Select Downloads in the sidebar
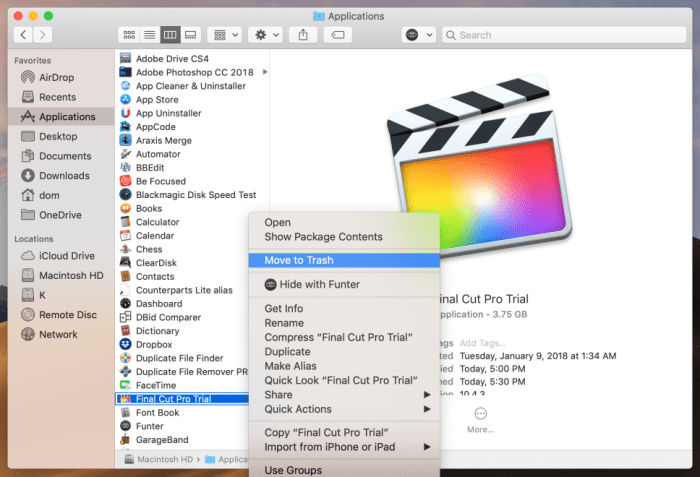700x477 pixels. (64, 176)
